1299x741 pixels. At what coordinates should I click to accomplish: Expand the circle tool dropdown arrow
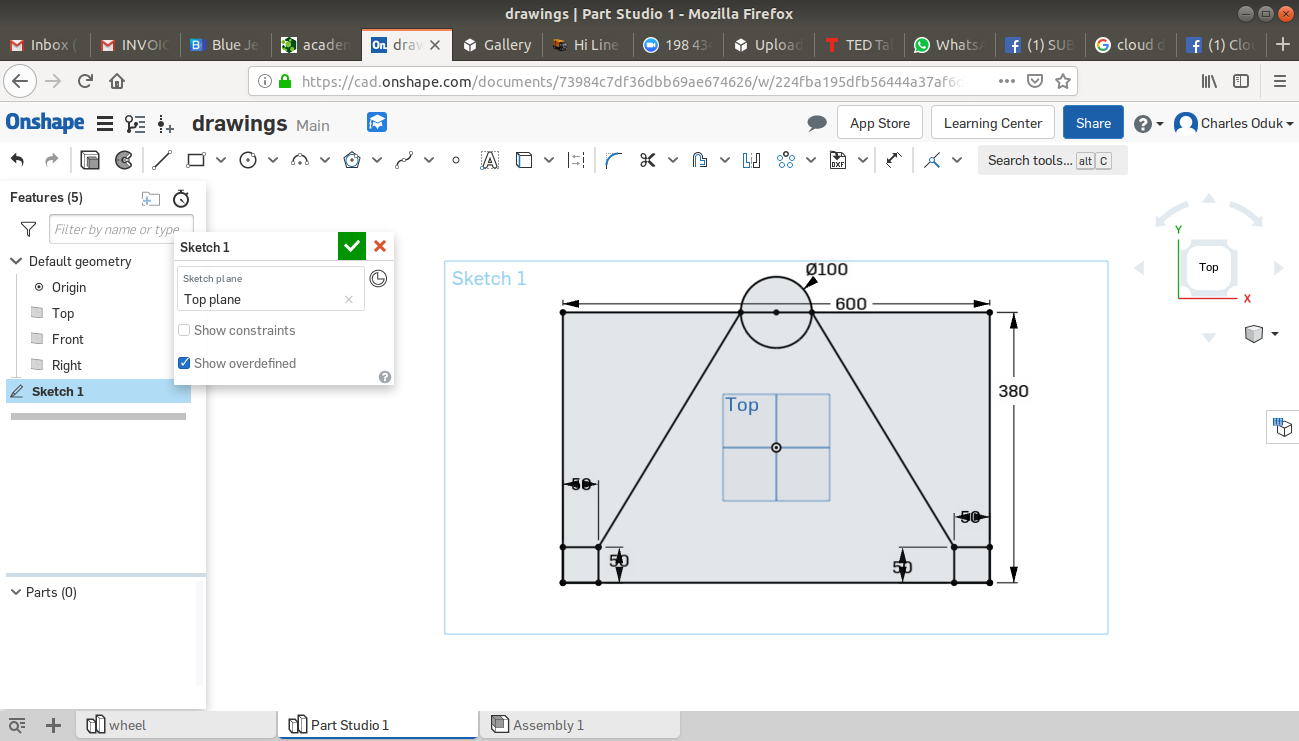click(273, 160)
